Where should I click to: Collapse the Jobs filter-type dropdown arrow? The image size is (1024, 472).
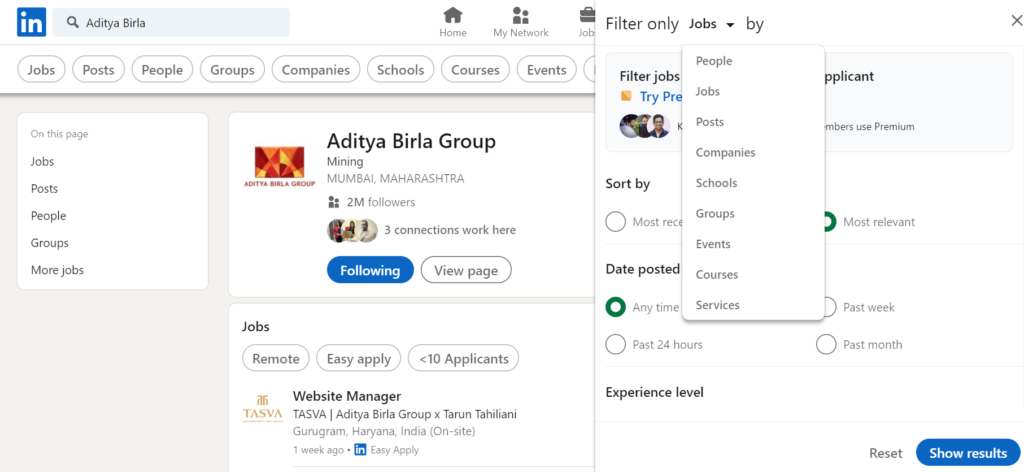pos(730,25)
